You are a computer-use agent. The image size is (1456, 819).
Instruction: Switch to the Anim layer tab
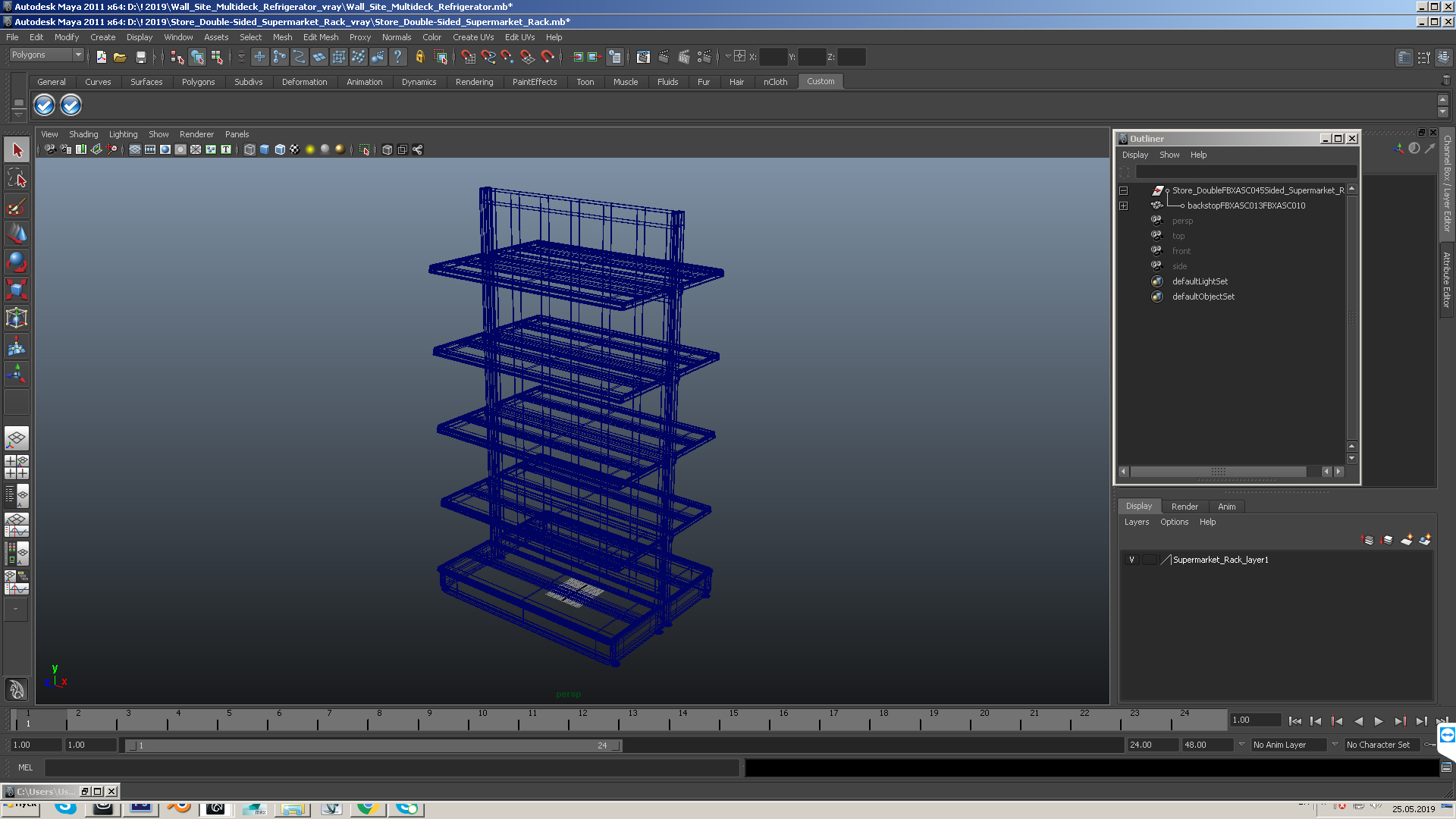(1226, 507)
